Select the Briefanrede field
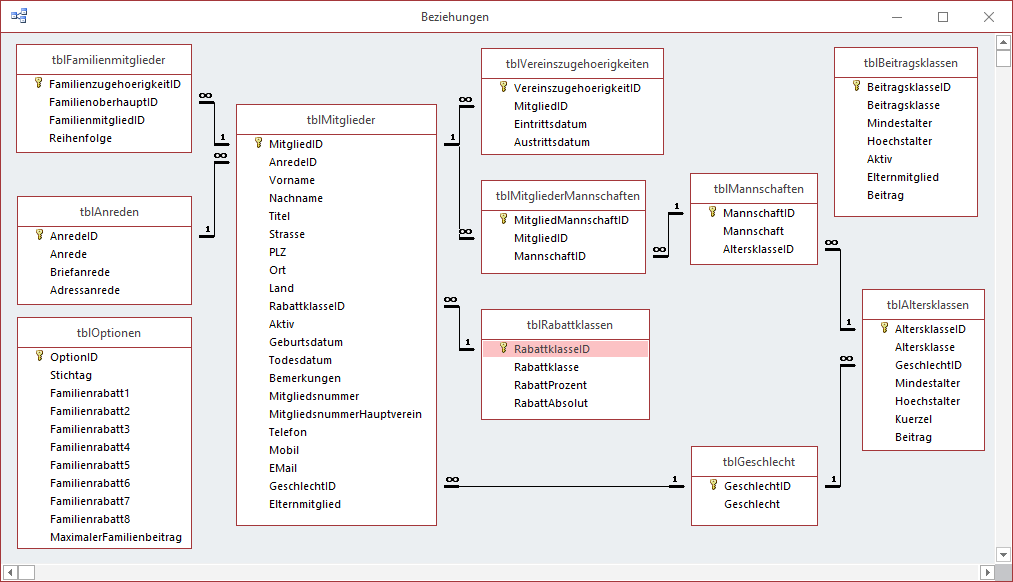Image resolution: width=1013 pixels, height=582 pixels. point(80,273)
